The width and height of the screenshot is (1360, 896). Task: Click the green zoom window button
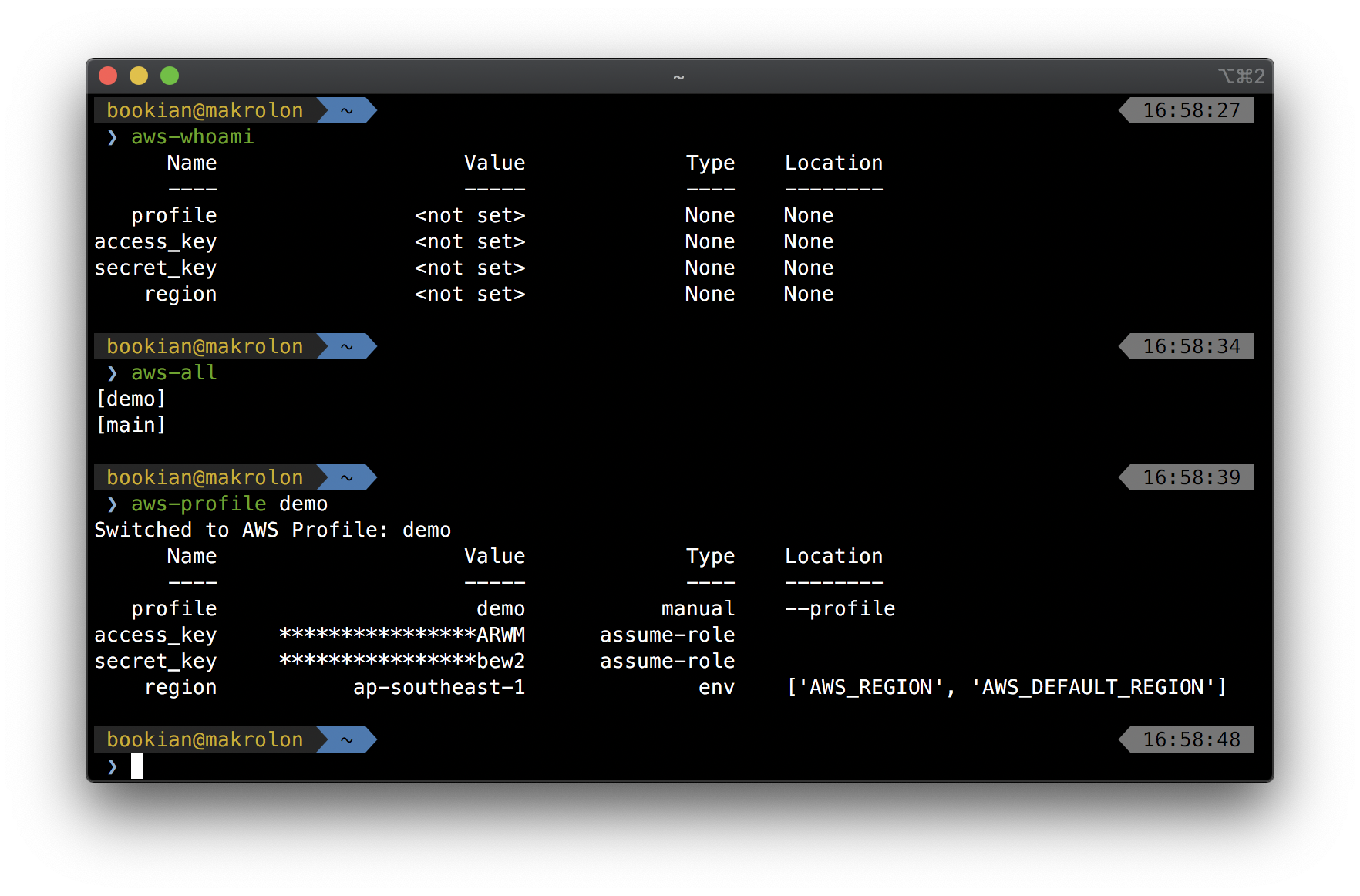tap(170, 76)
